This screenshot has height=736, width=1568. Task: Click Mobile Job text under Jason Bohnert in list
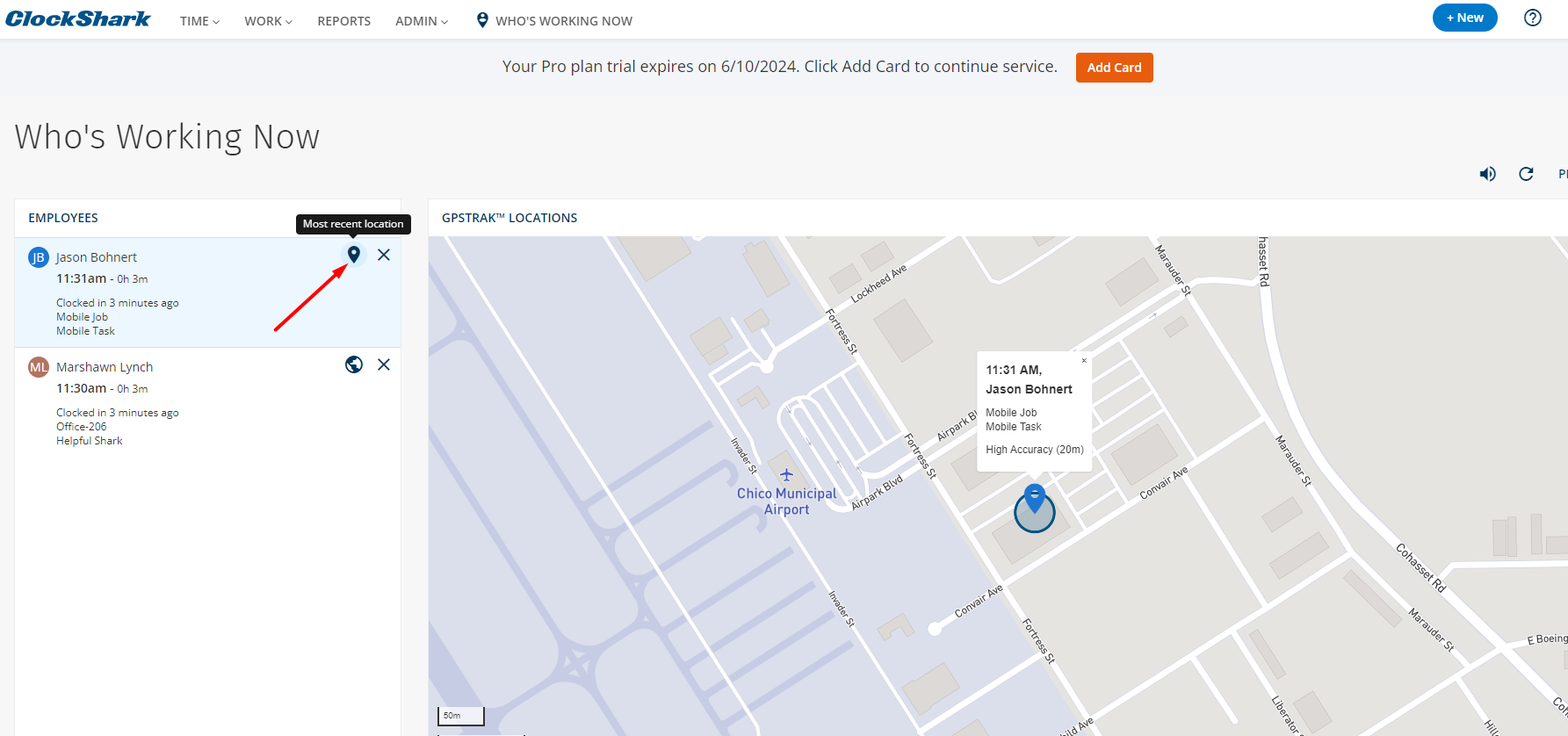[x=83, y=317]
